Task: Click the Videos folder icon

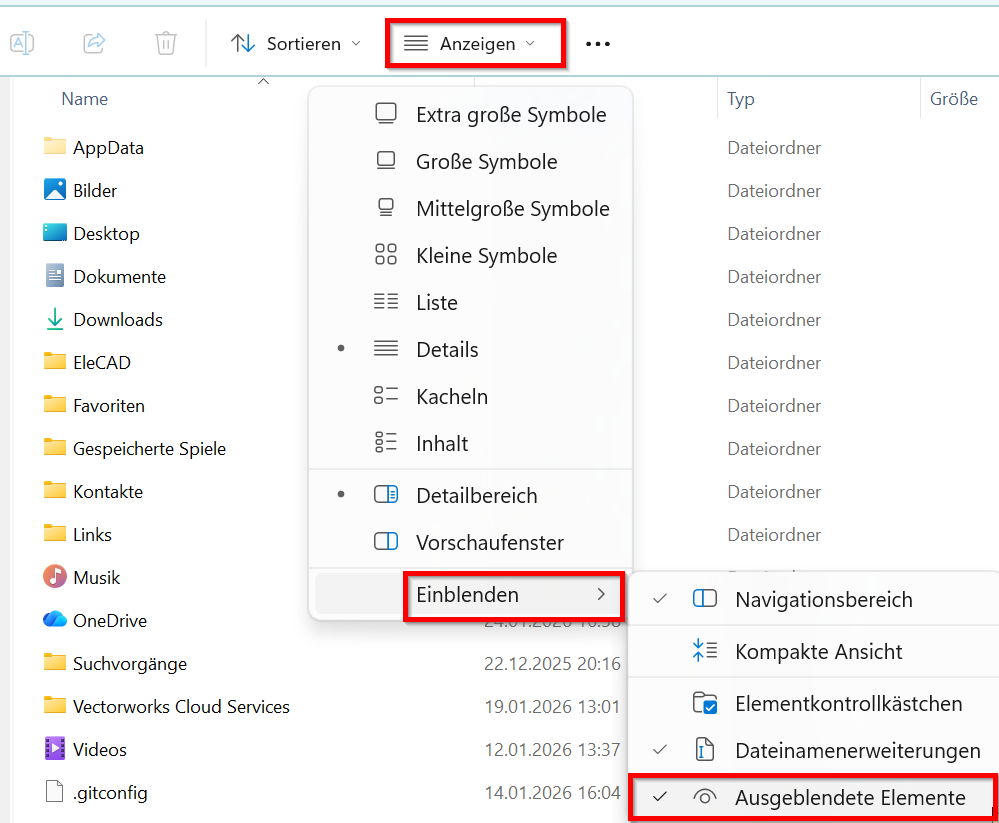Action: coord(55,749)
